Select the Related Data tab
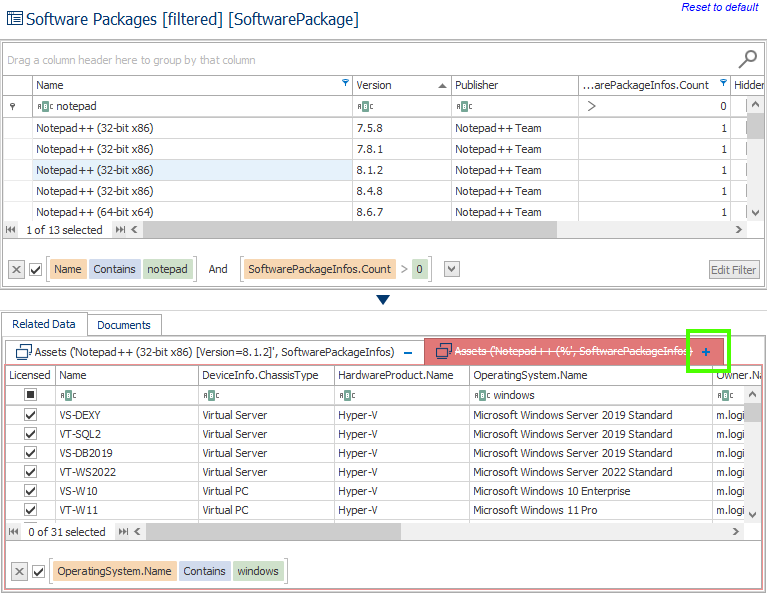The width and height of the screenshot is (767, 594). [x=44, y=324]
